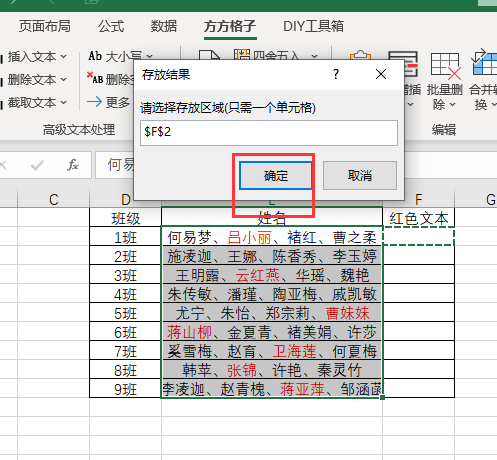The image size is (497, 460).
Task: Open the 公式 ribbon tab
Action: (x=111, y=26)
